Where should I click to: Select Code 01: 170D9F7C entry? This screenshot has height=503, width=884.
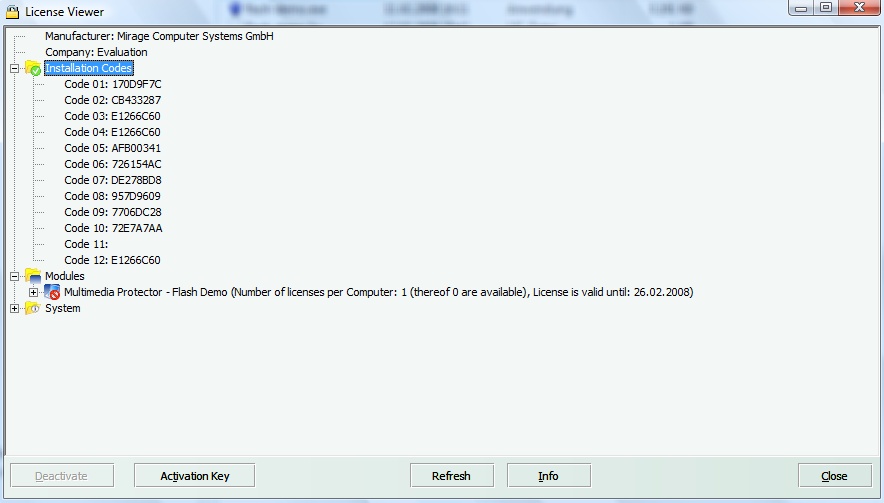112,84
